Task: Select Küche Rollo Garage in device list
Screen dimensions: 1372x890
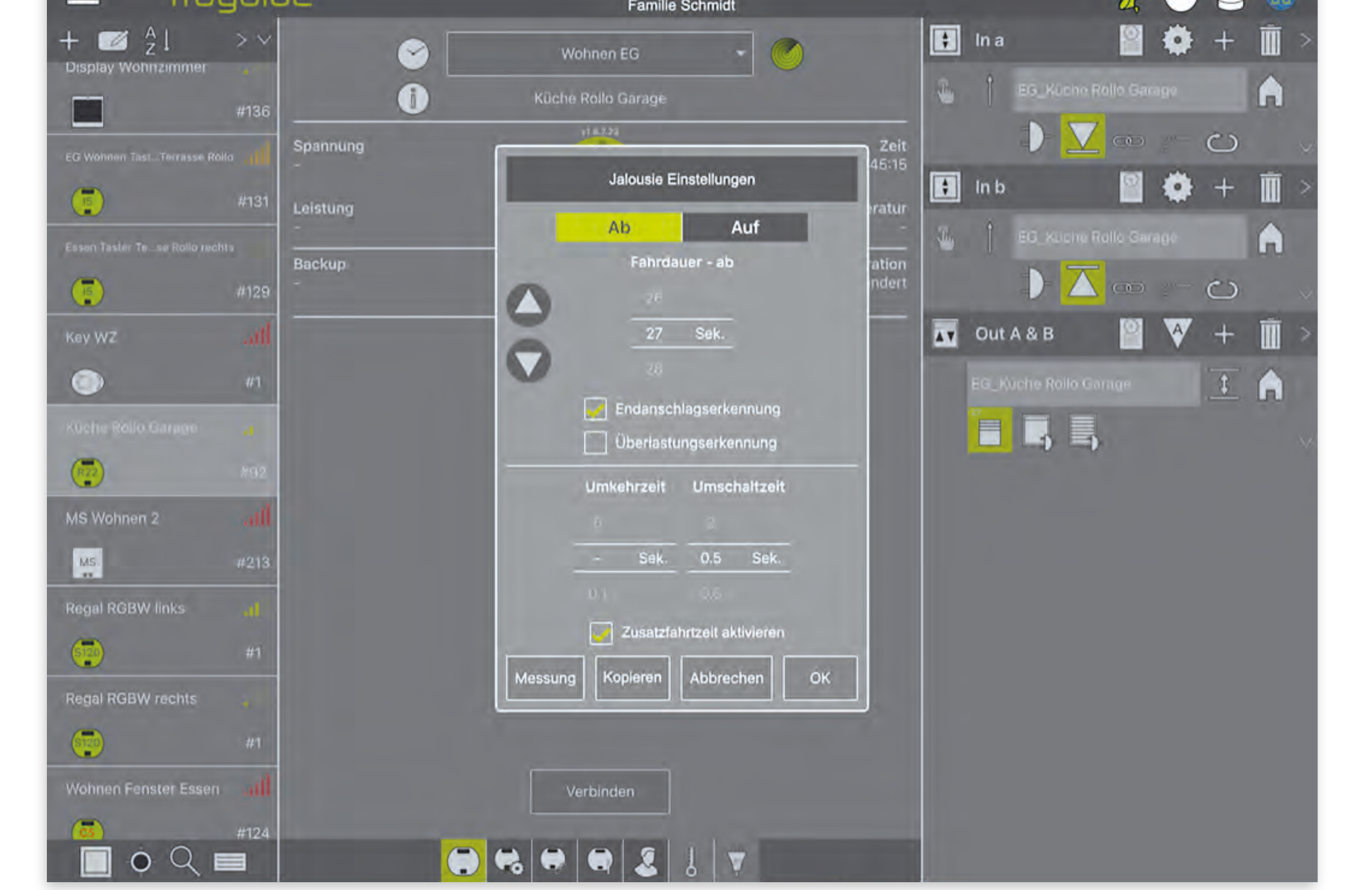Action: pyautogui.click(x=162, y=450)
